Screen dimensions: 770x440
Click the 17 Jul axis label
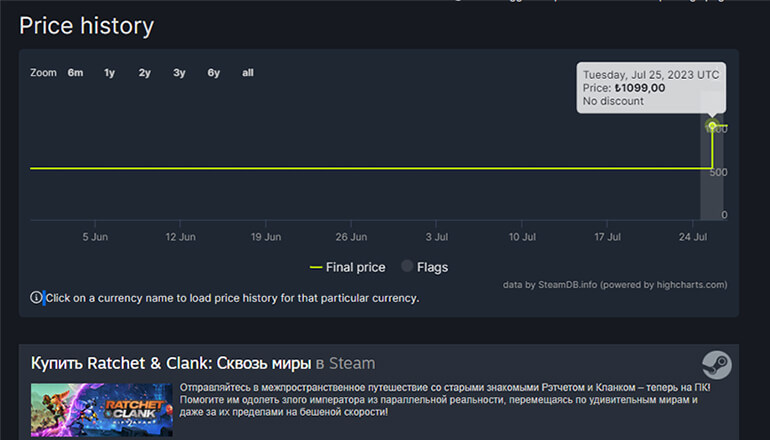(x=607, y=237)
